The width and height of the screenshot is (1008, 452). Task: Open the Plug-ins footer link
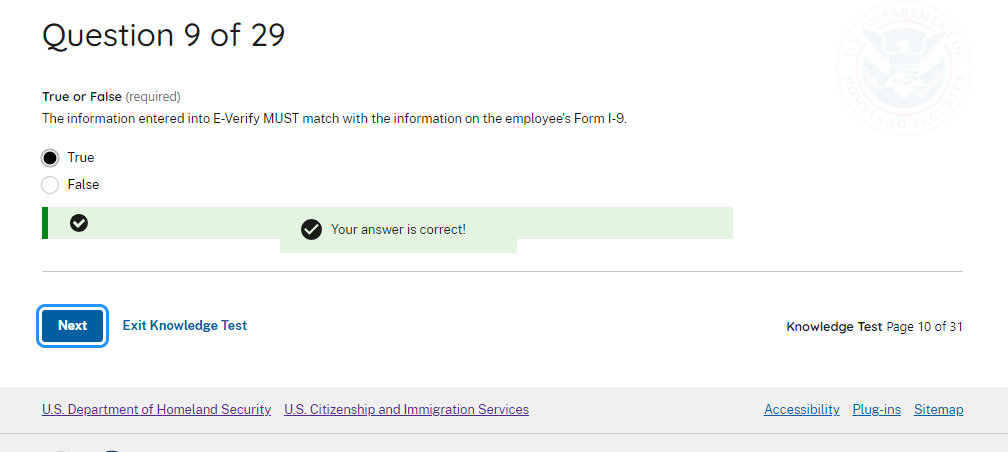click(x=876, y=409)
